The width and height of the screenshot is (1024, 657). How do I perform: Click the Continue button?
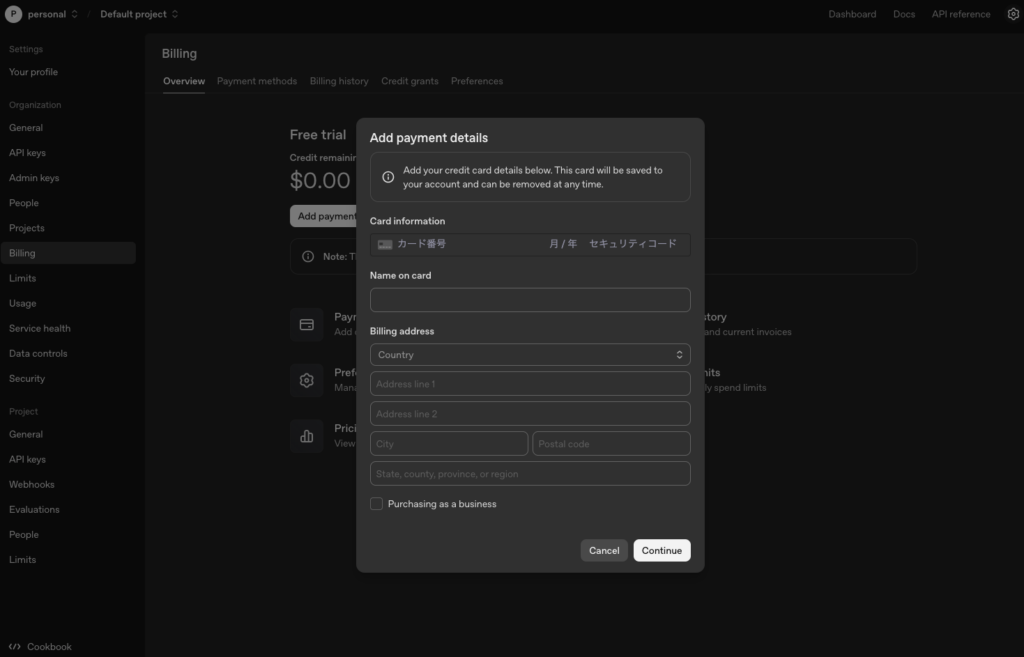[x=662, y=550]
